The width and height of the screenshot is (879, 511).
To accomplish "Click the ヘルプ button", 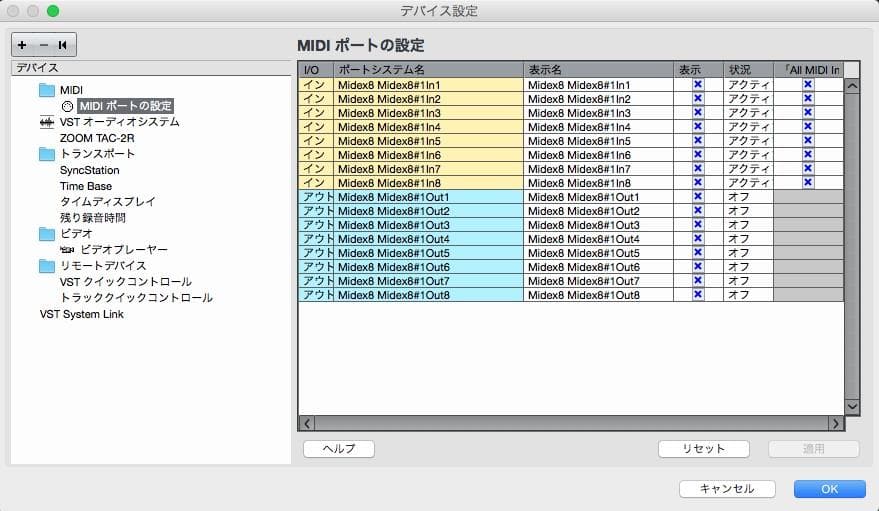I will click(339, 449).
